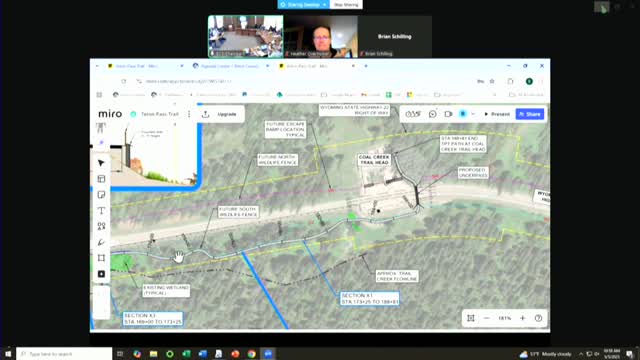
Task: Open Teton Pass Trail board title
Action: coord(160,114)
